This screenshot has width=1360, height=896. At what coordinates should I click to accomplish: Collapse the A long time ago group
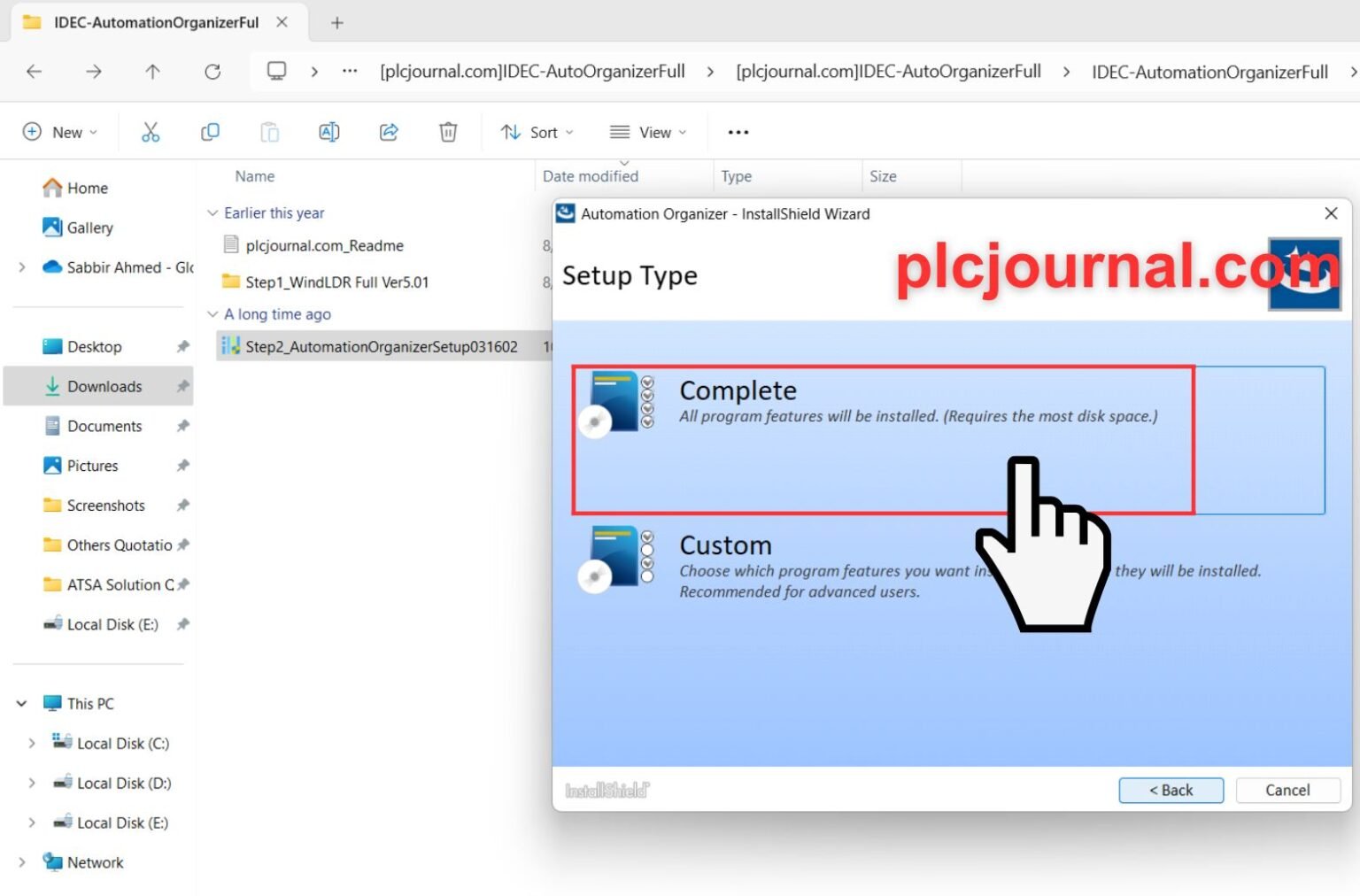(213, 313)
